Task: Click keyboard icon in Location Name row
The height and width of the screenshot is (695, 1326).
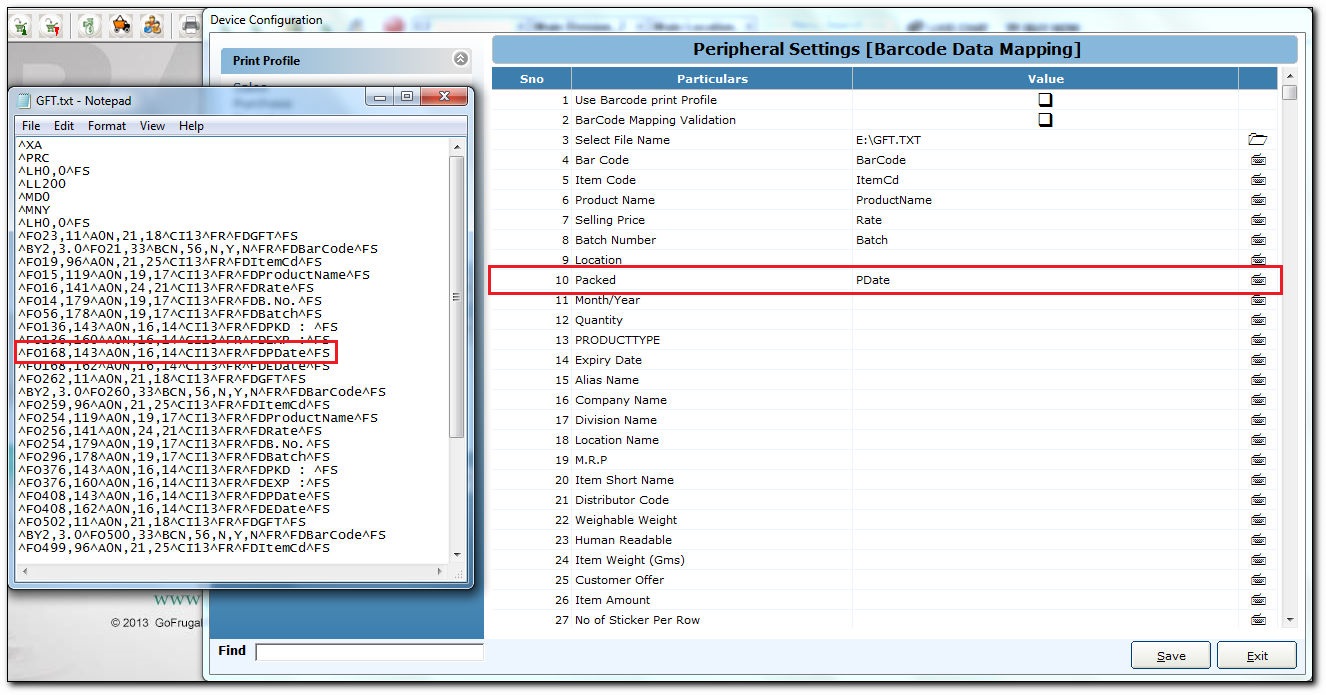Action: point(1258,440)
